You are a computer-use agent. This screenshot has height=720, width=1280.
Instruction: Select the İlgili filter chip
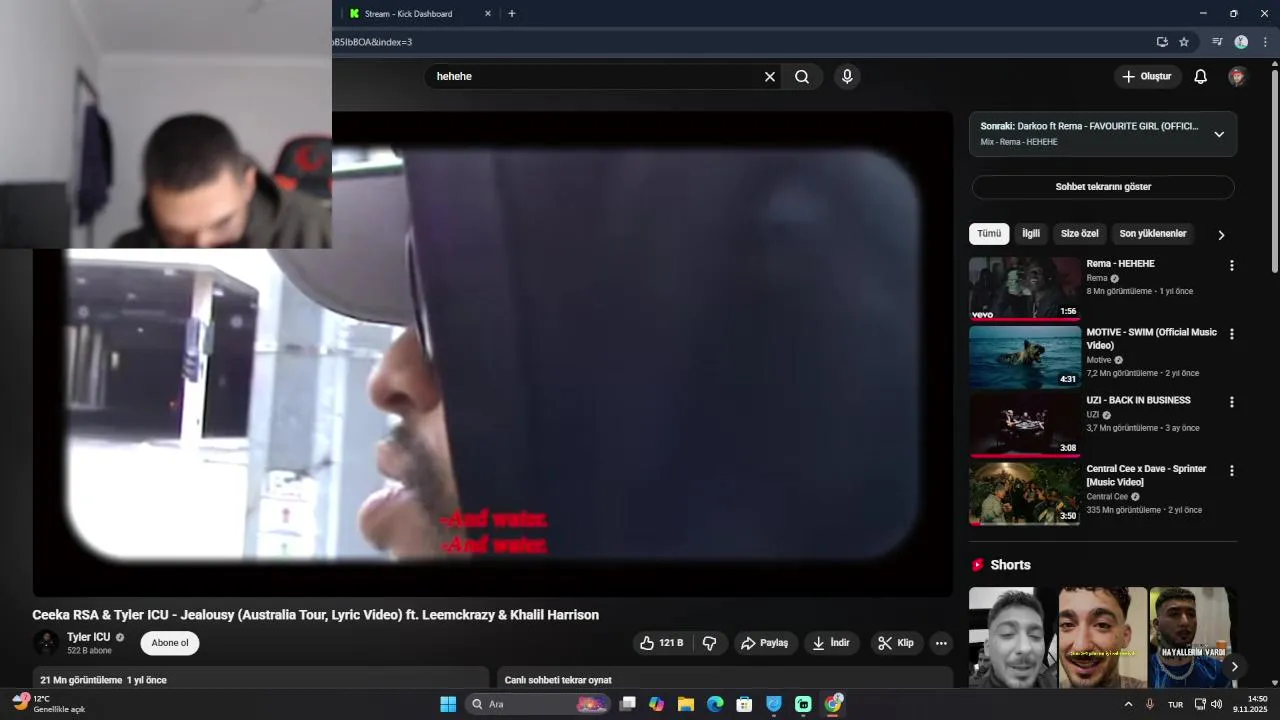click(x=1031, y=234)
